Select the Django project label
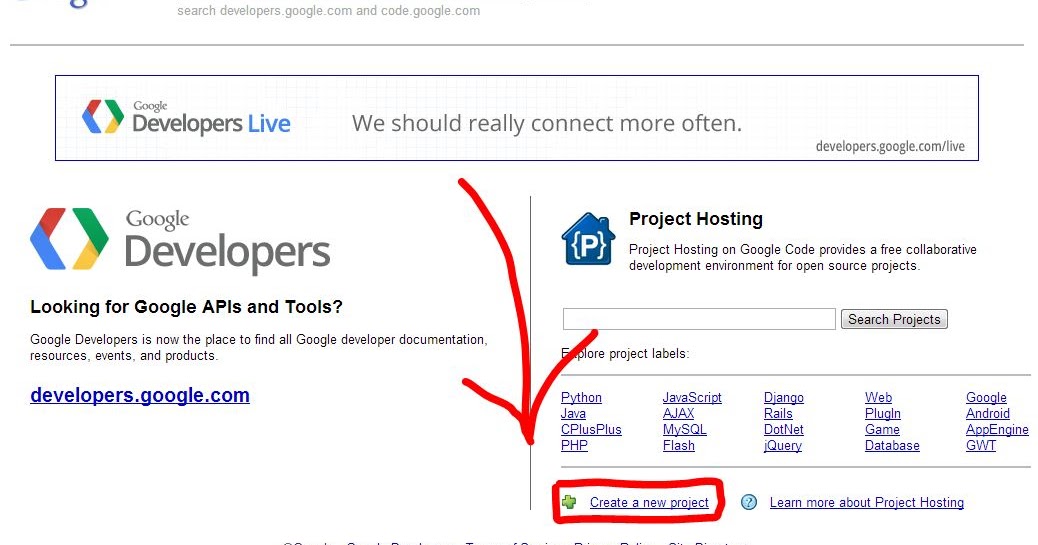This screenshot has width=1038, height=545. [x=784, y=397]
